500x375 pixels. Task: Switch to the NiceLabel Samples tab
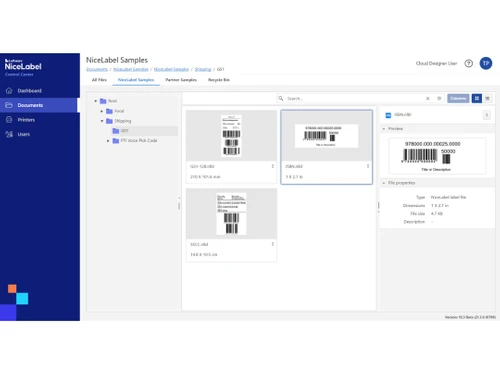click(x=136, y=80)
